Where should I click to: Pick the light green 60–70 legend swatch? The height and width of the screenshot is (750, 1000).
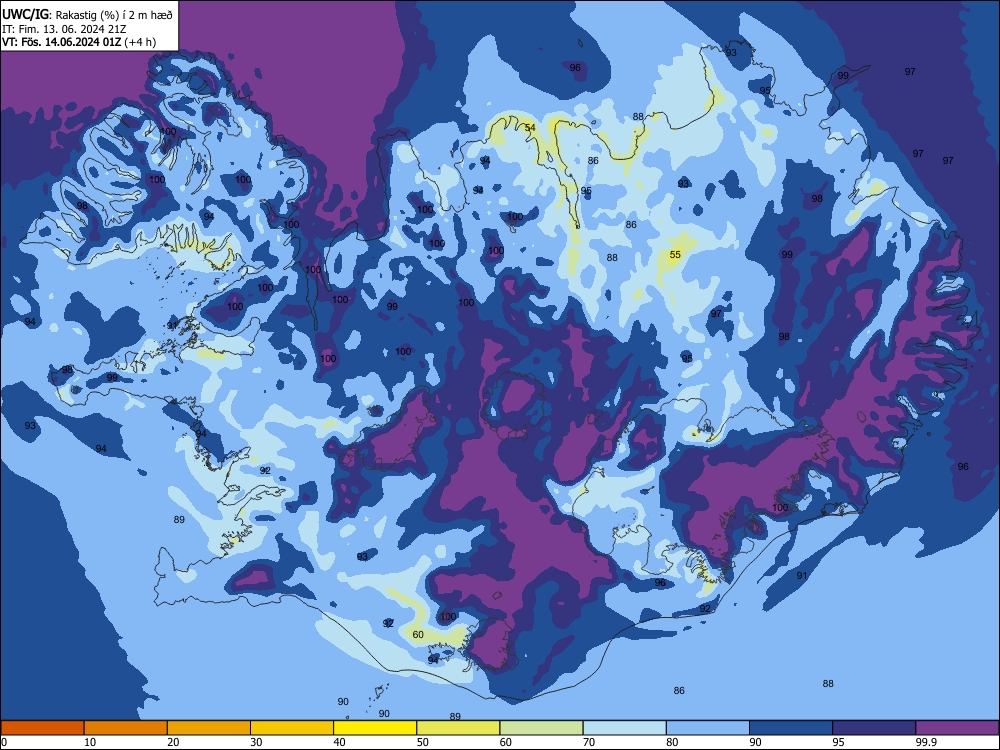click(541, 728)
